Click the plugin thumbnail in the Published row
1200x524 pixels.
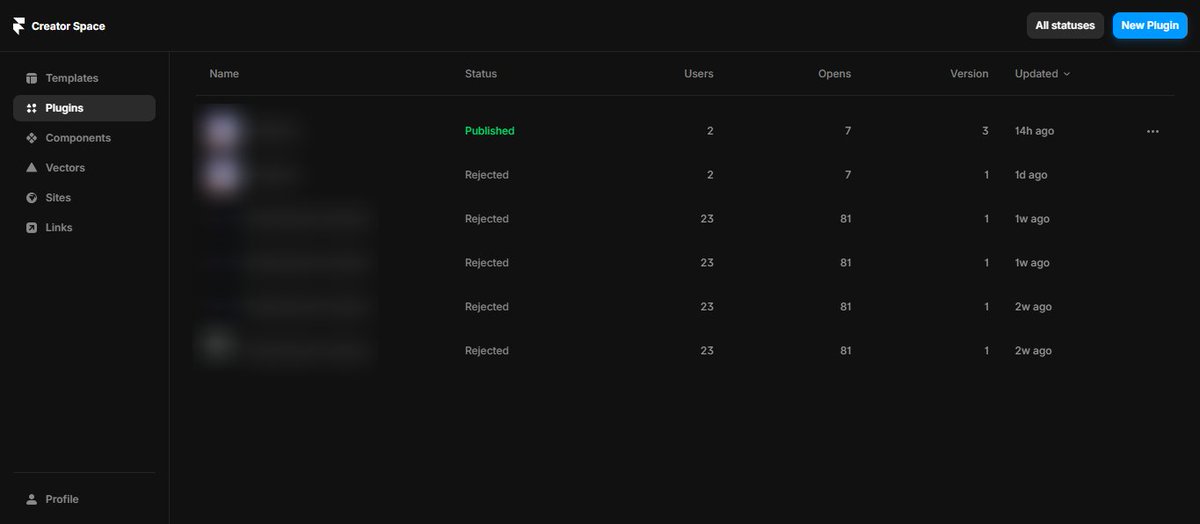[222, 131]
